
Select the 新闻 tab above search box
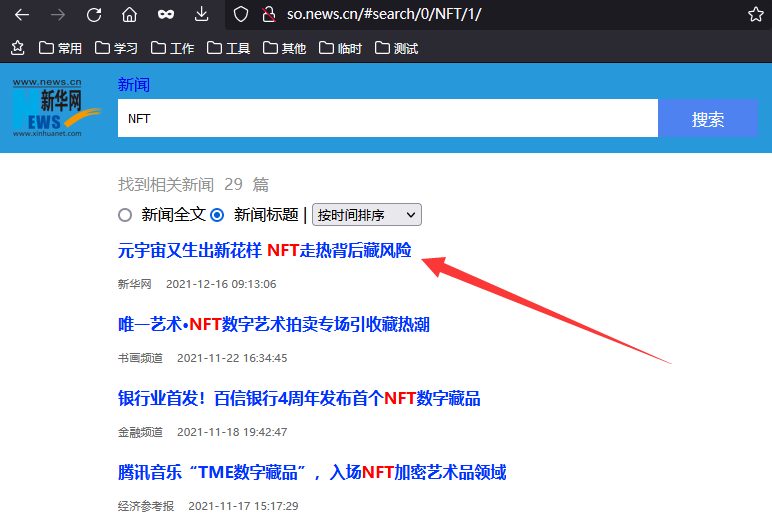point(133,85)
